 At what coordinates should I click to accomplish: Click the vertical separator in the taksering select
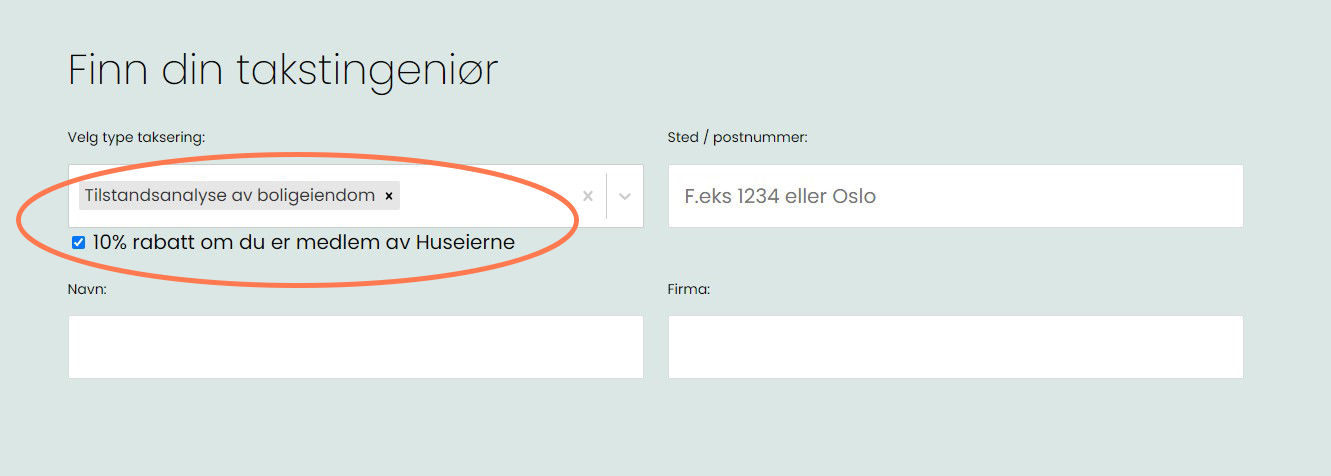[607, 196]
